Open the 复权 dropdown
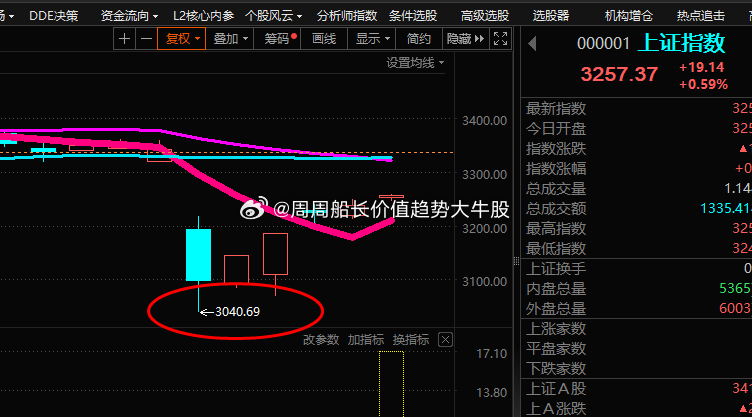This screenshot has height=417, width=752. coord(182,38)
